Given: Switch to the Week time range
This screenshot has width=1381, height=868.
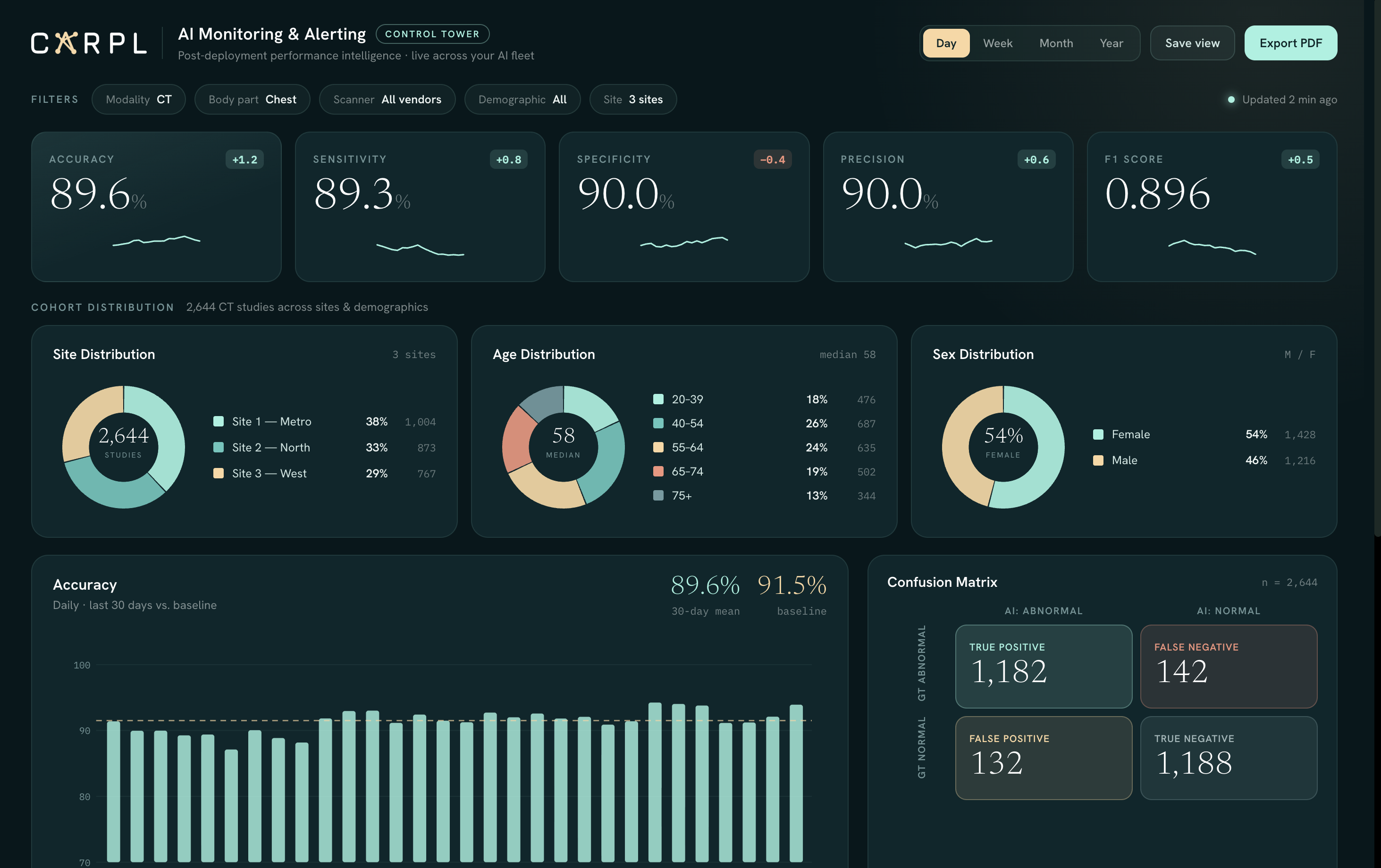Looking at the screenshot, I should click(x=997, y=43).
